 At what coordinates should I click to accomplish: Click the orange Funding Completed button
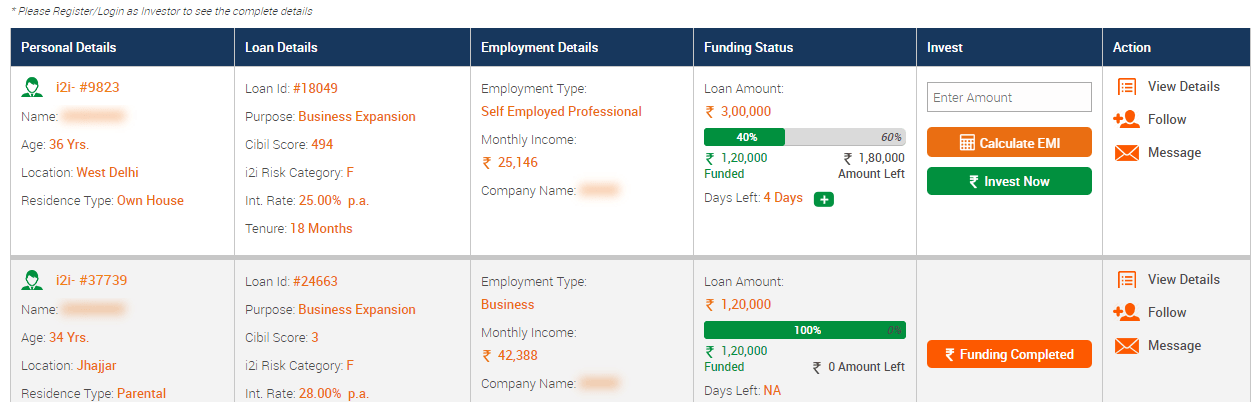[1009, 354]
